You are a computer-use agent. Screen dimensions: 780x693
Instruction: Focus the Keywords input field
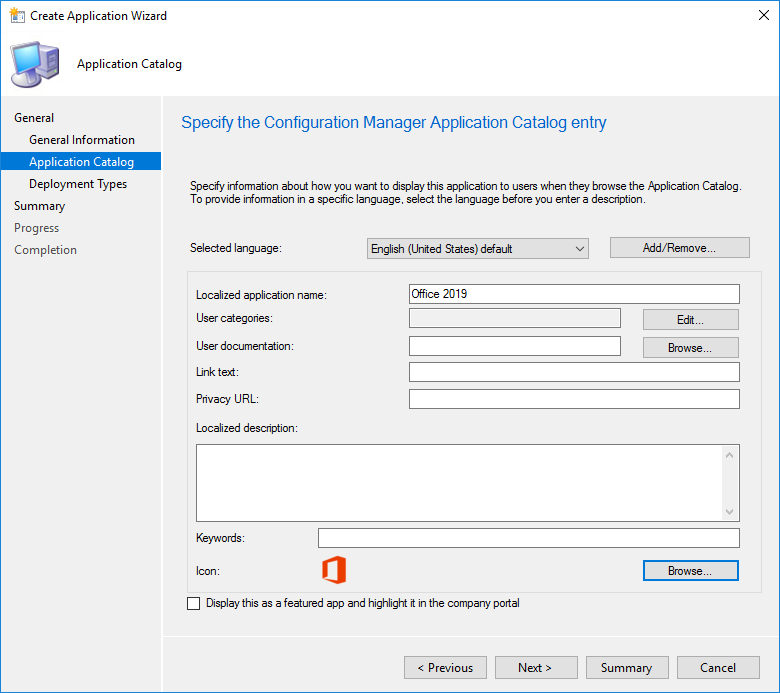pyautogui.click(x=529, y=538)
